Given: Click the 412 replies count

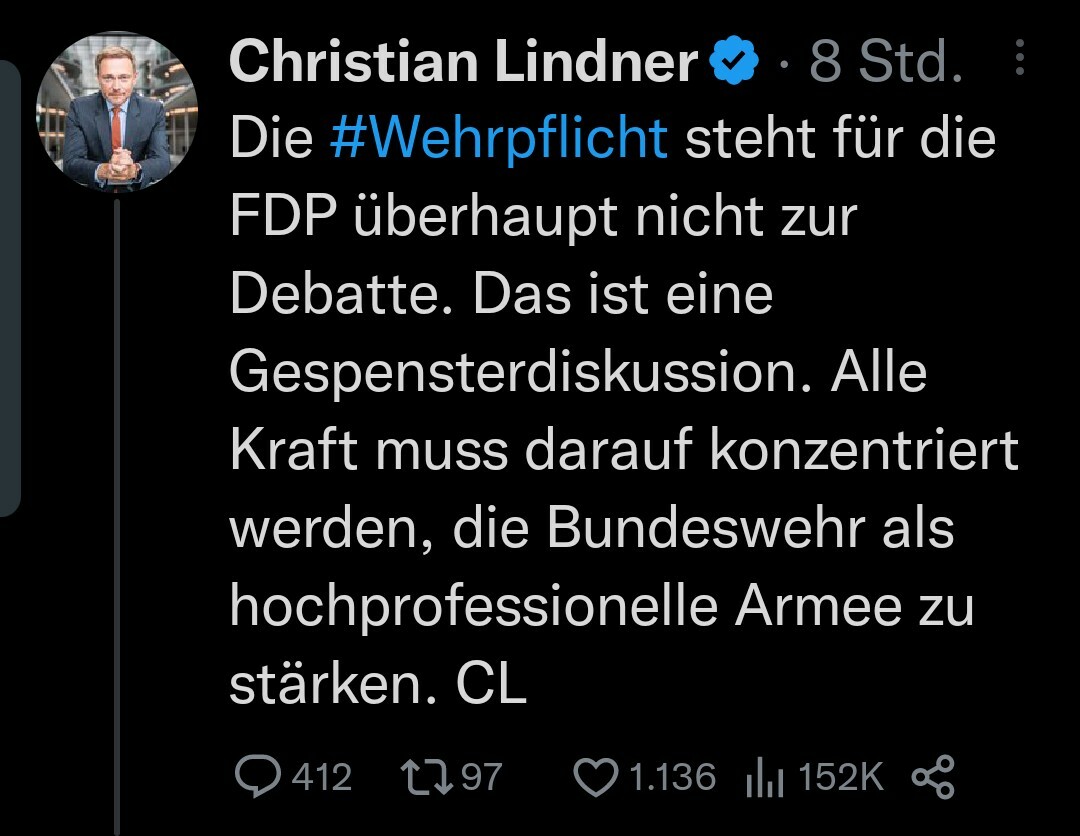Looking at the screenshot, I should click(x=322, y=777).
